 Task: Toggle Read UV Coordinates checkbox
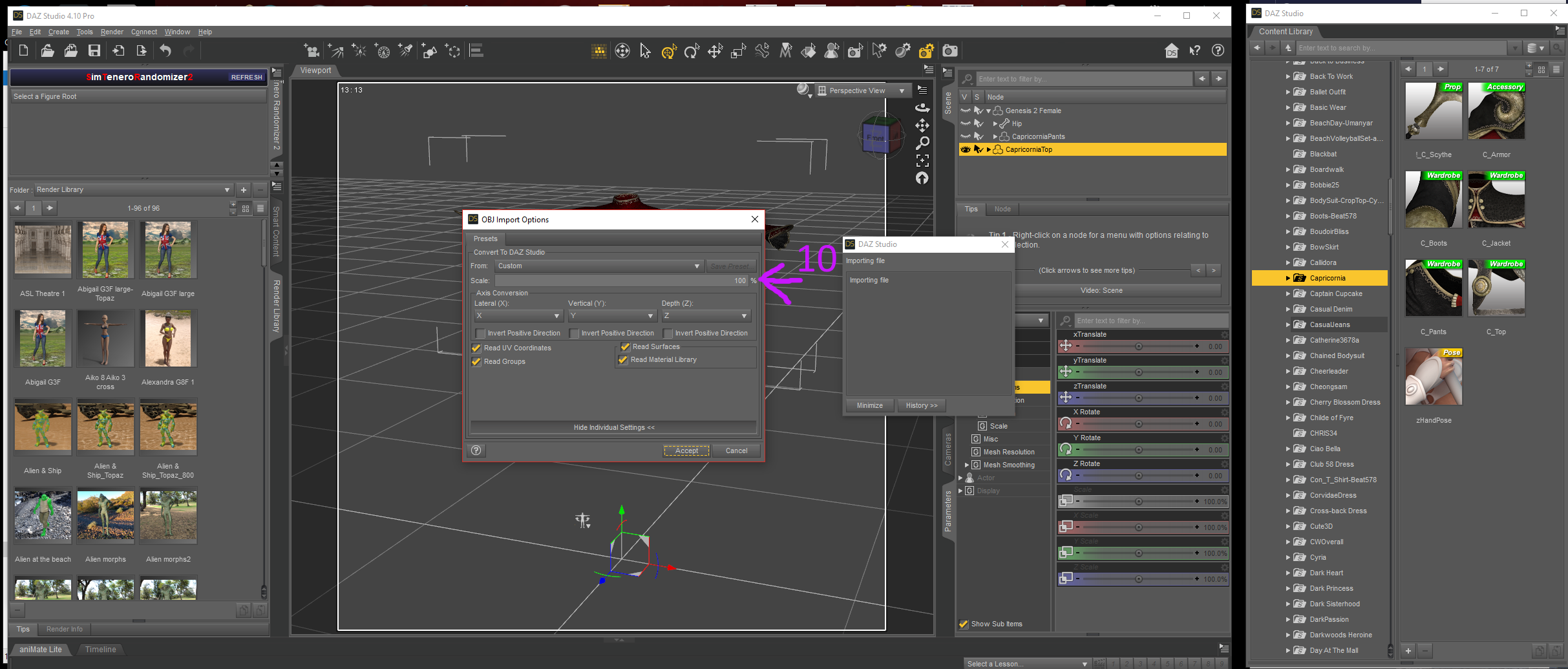476,348
